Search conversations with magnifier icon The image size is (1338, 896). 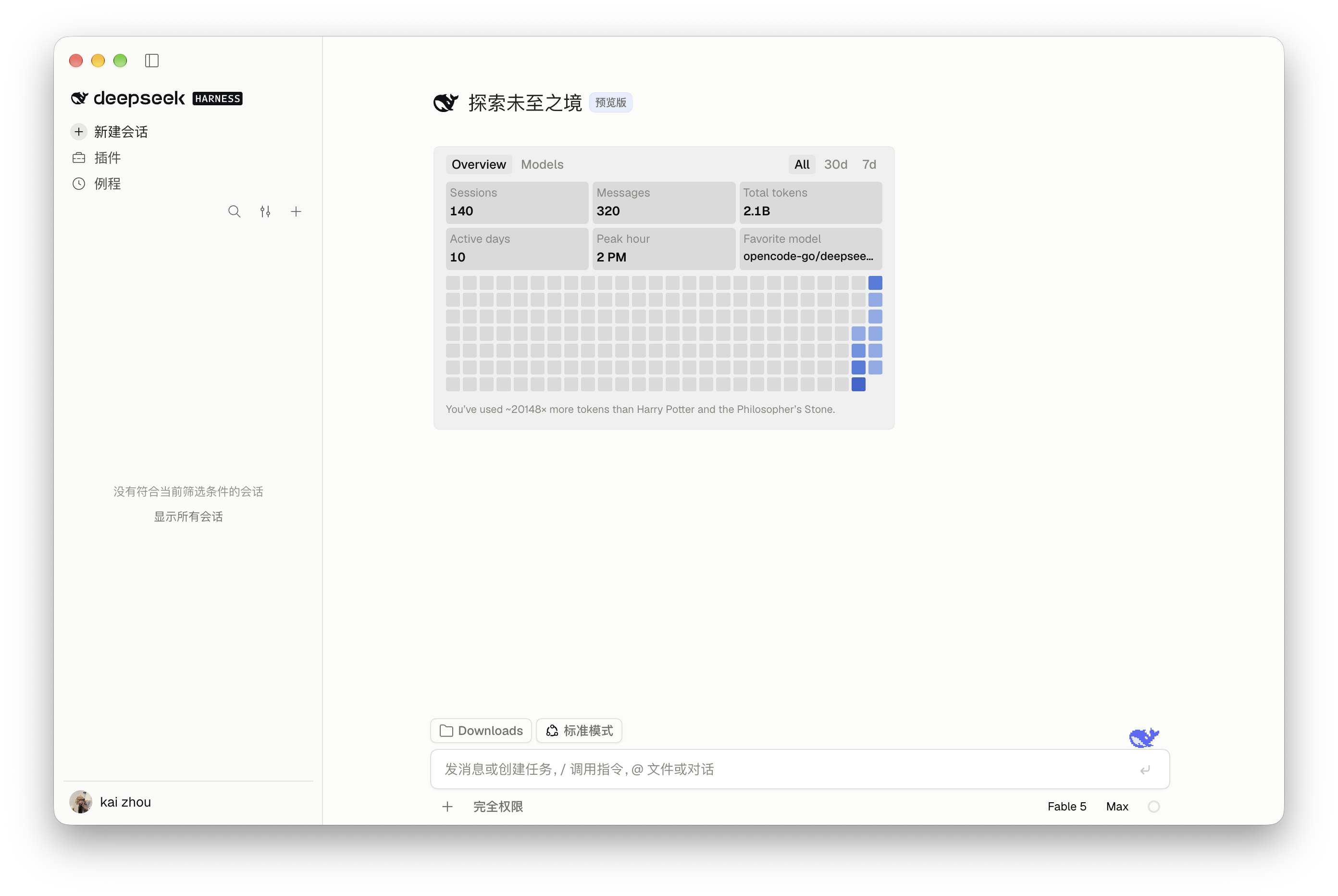pos(234,212)
